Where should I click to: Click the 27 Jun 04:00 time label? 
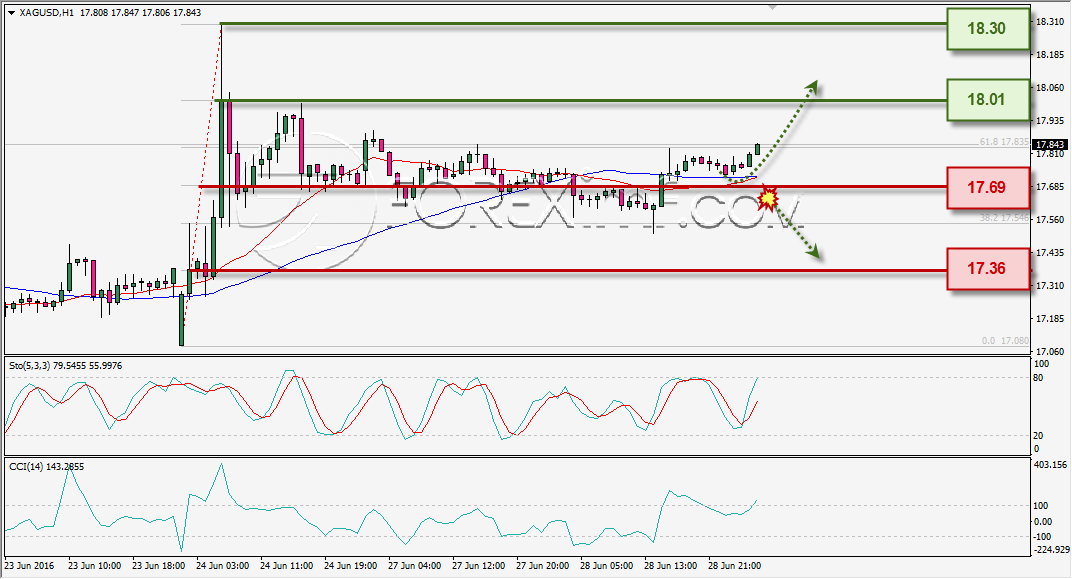[414, 566]
